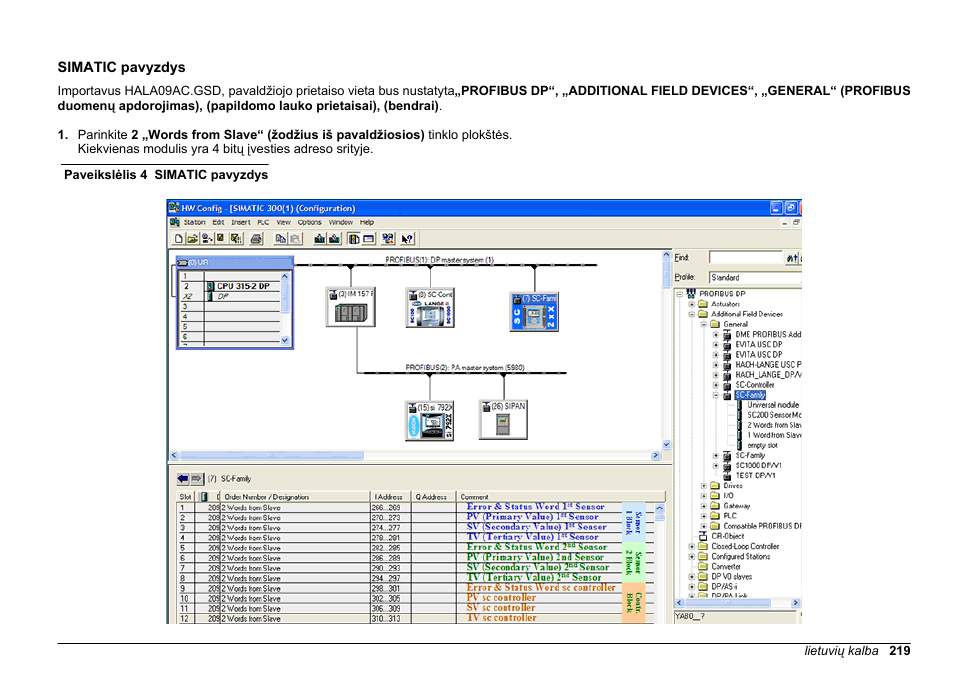Open the Options menu

click(309, 223)
